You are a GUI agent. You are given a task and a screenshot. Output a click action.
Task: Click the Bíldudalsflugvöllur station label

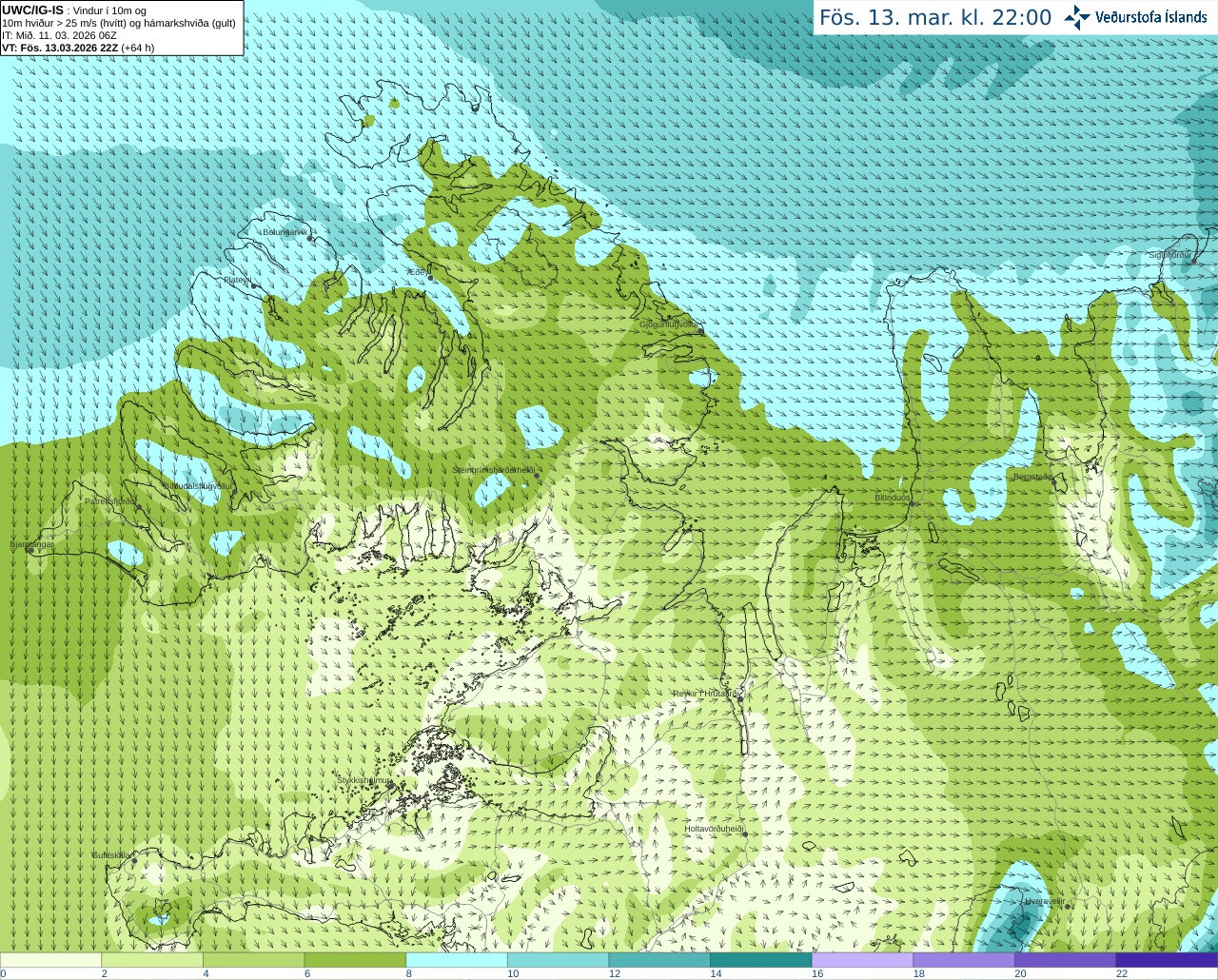coord(197,485)
